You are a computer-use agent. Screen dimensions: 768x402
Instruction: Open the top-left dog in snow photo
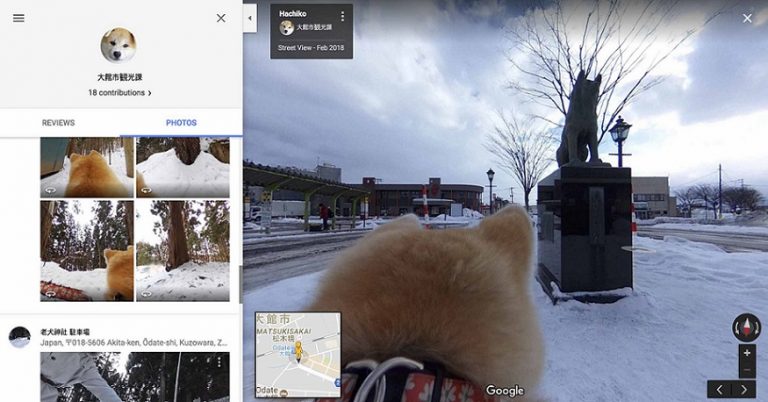[x=86, y=167]
